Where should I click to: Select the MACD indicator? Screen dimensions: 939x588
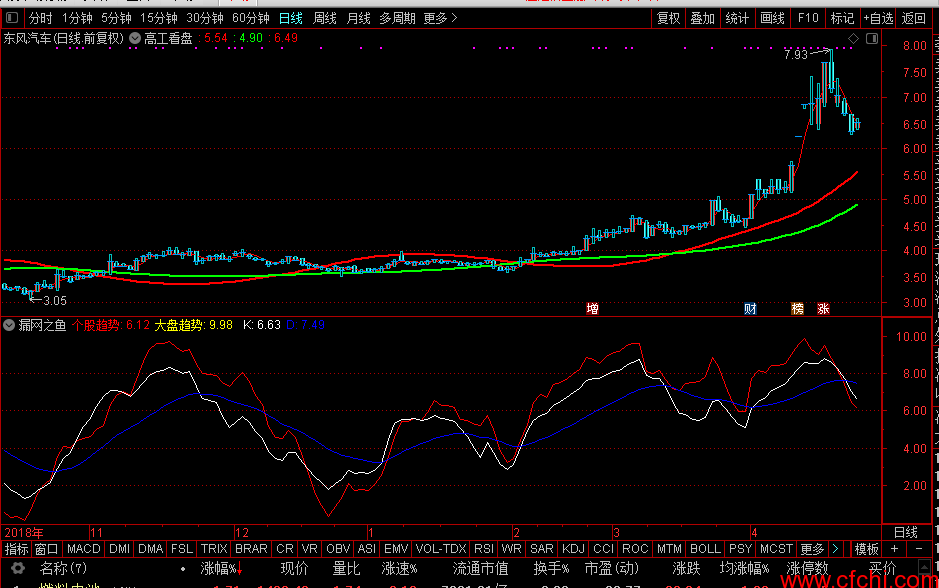pos(84,548)
